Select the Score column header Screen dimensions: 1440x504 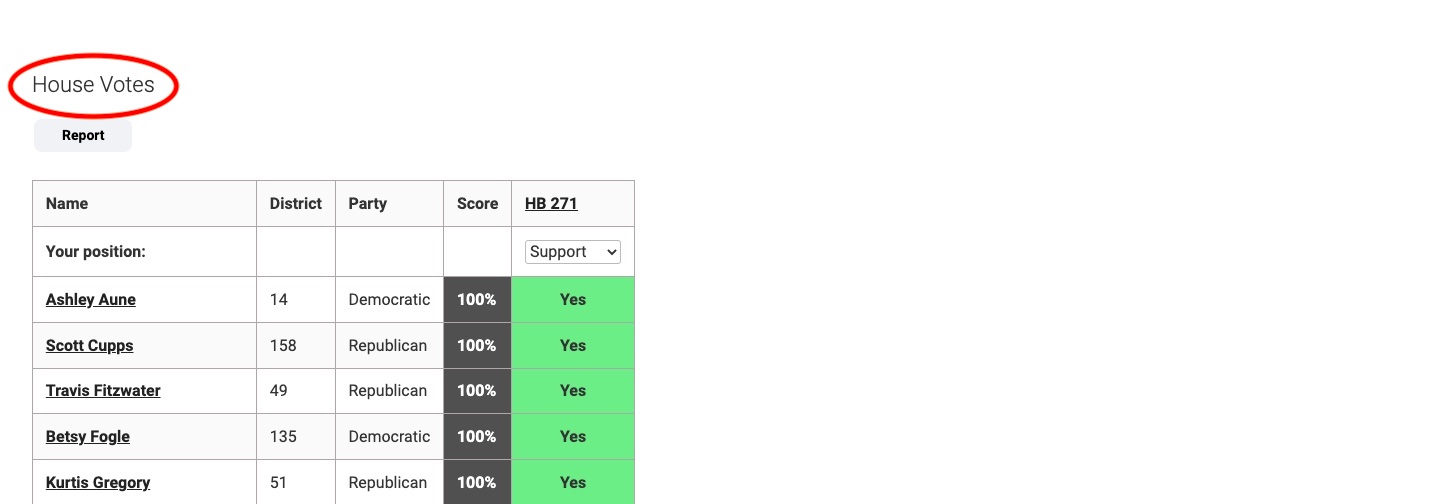tap(477, 204)
